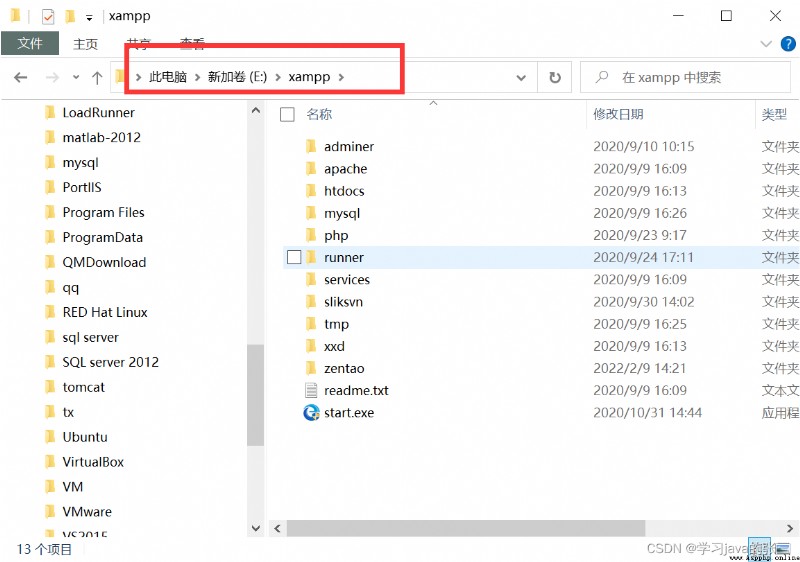
Task: Expand the ribbon with the chevron
Action: tap(766, 44)
